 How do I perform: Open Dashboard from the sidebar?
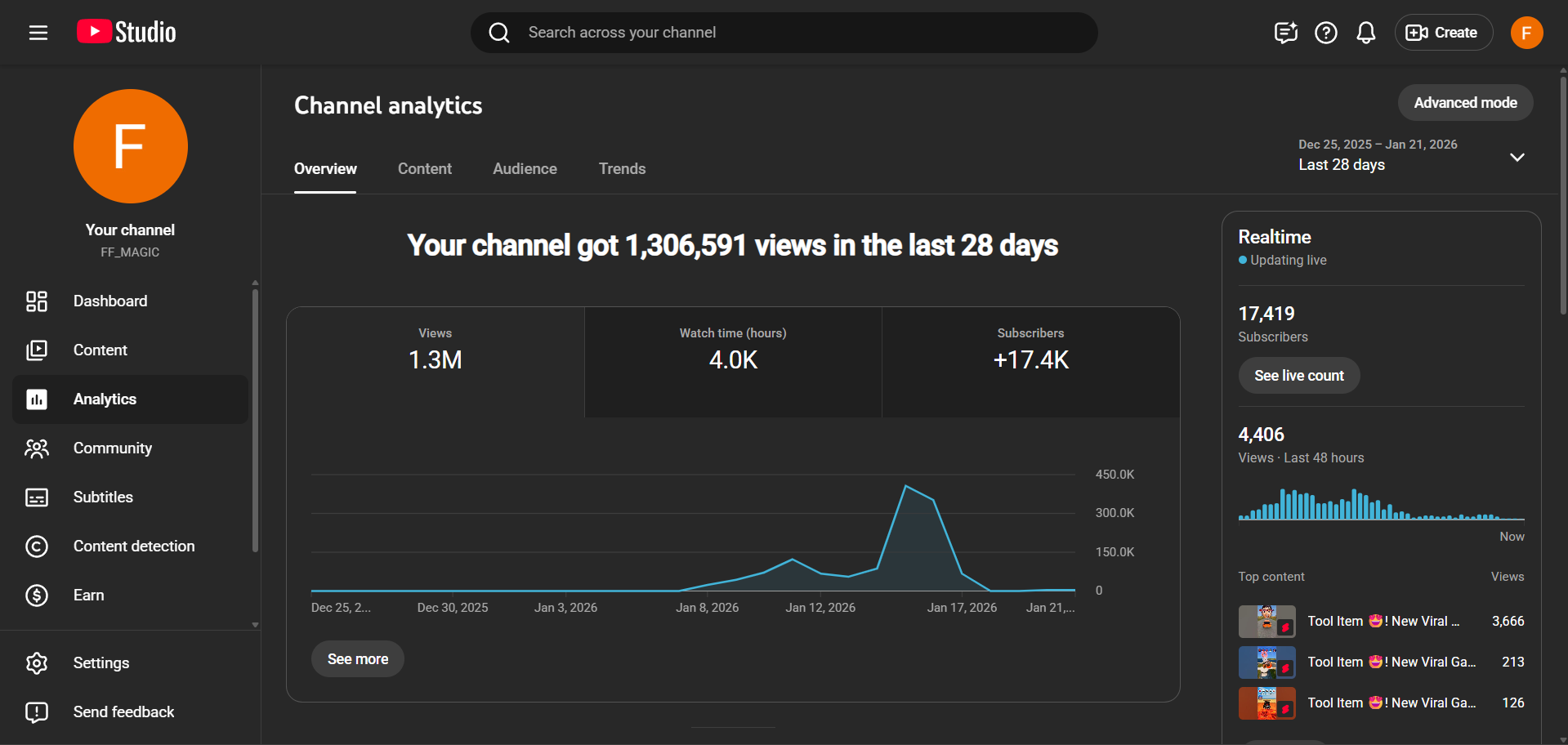click(110, 301)
